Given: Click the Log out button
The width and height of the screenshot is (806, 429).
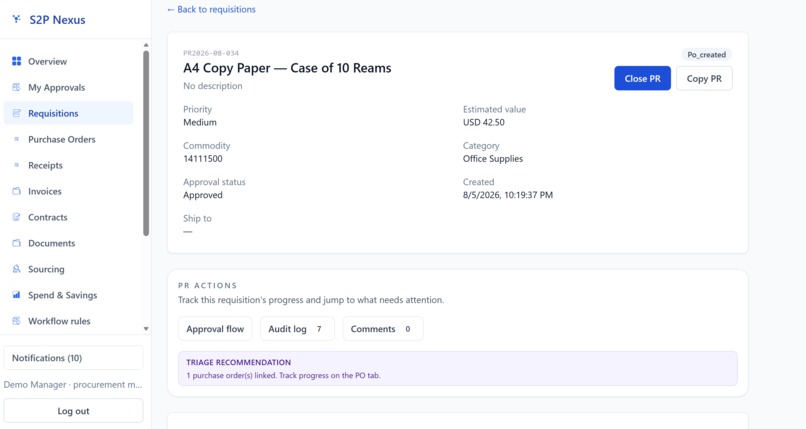Looking at the screenshot, I should [73, 411].
